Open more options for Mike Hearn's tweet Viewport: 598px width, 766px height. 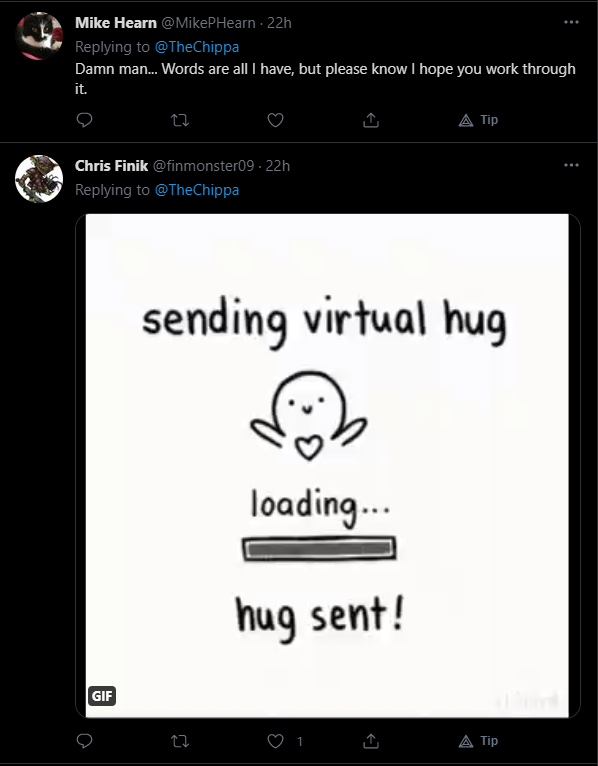[571, 22]
